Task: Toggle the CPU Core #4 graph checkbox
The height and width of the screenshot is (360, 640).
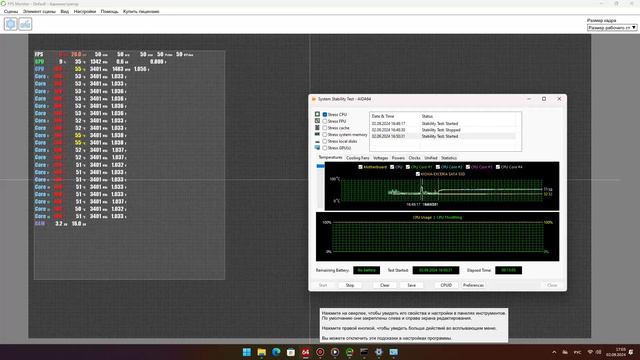Action: (498, 167)
